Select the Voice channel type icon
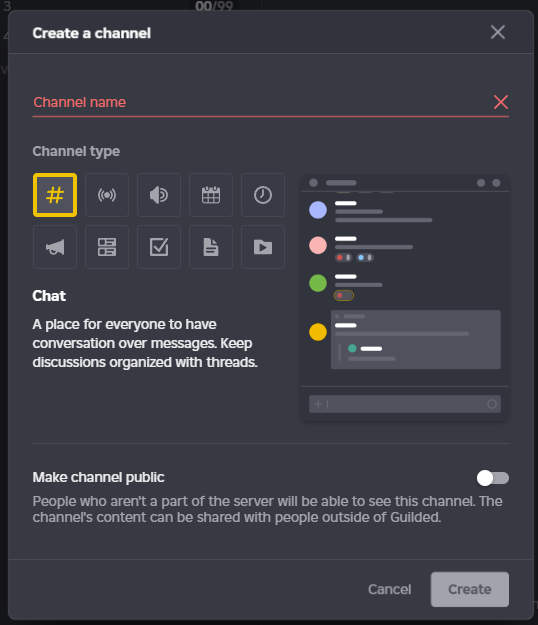The width and height of the screenshot is (538, 625). [159, 195]
